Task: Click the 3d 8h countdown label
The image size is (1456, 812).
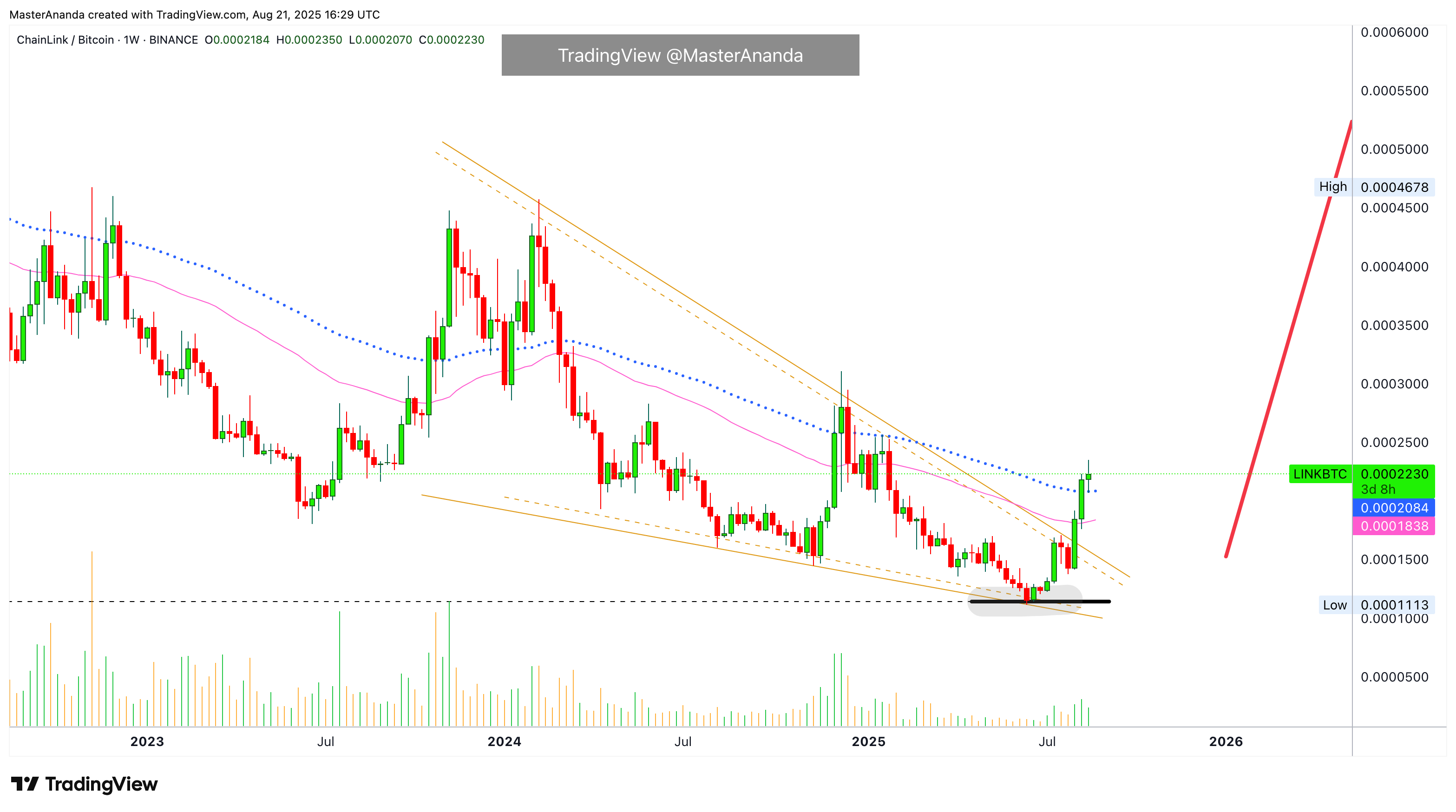Action: point(1378,489)
